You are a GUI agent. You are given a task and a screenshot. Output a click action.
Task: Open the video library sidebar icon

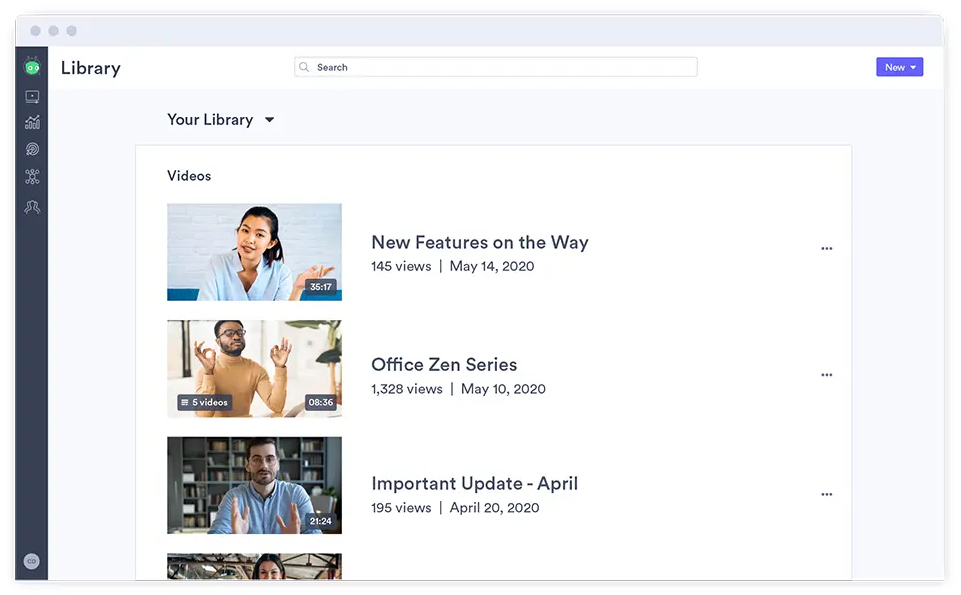coord(32,97)
